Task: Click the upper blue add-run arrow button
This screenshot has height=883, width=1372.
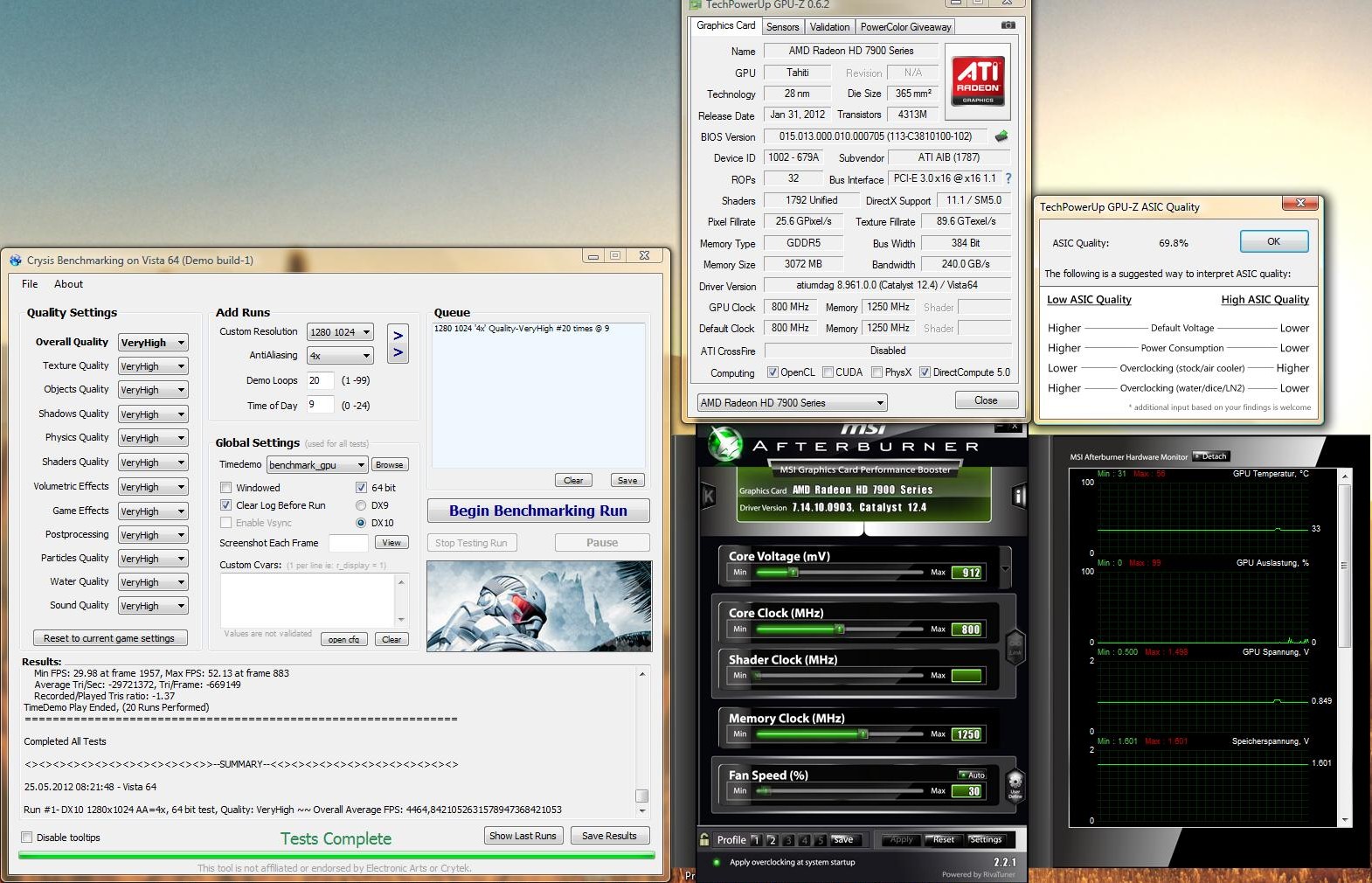Action: (398, 335)
